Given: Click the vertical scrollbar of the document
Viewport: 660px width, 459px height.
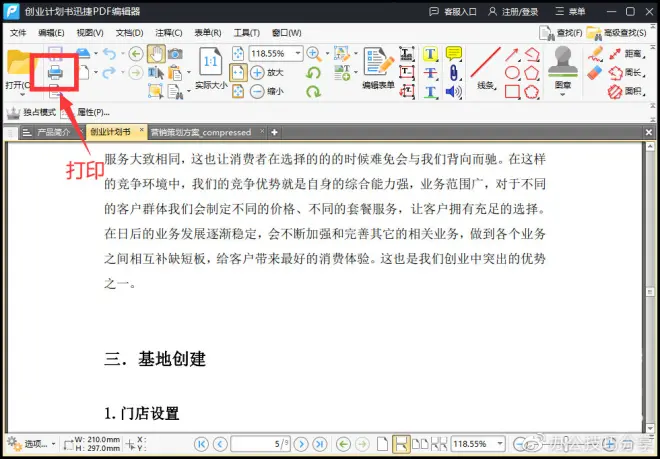Looking at the screenshot, I should click(x=650, y=286).
